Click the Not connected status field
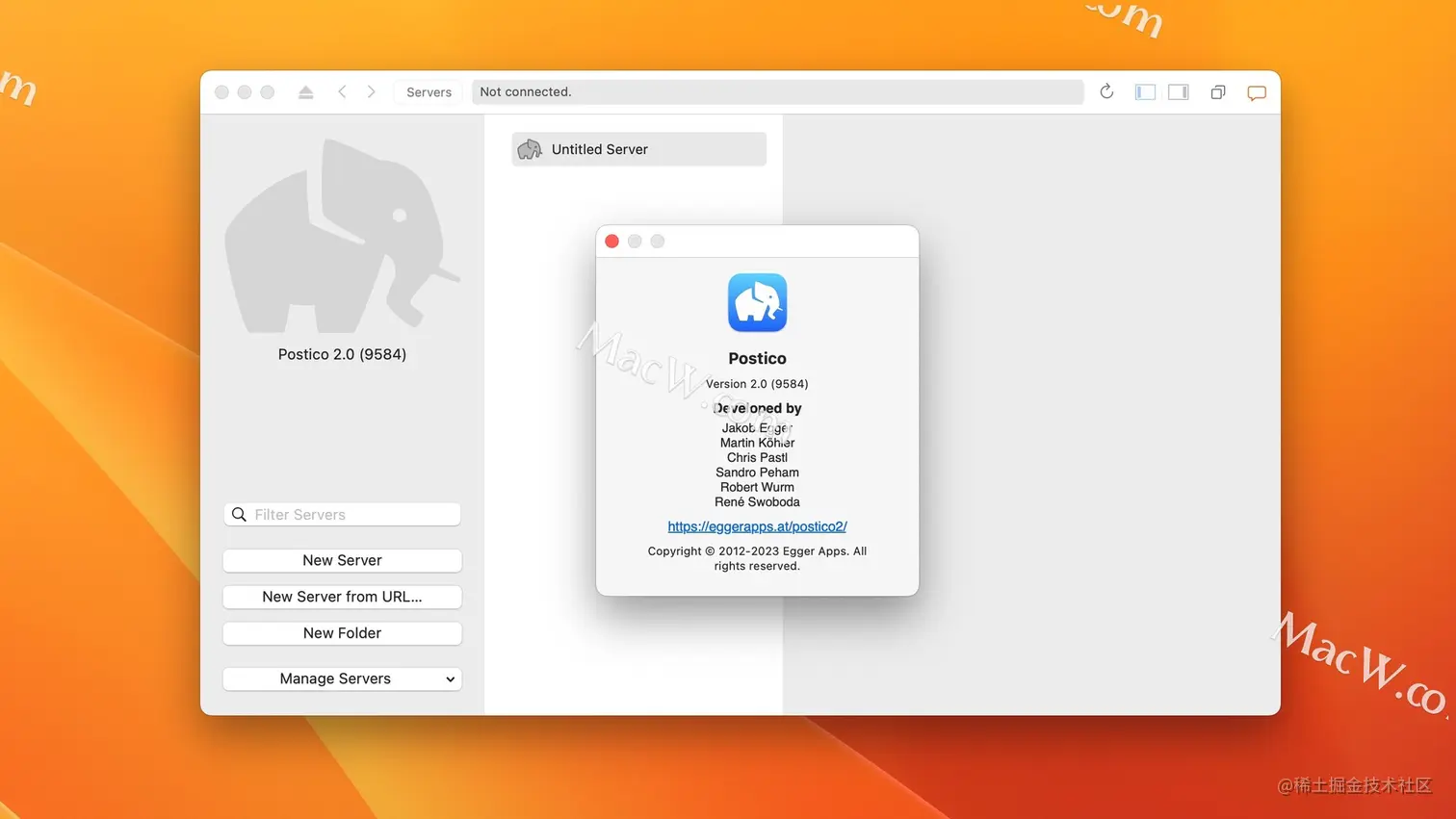 tap(778, 91)
